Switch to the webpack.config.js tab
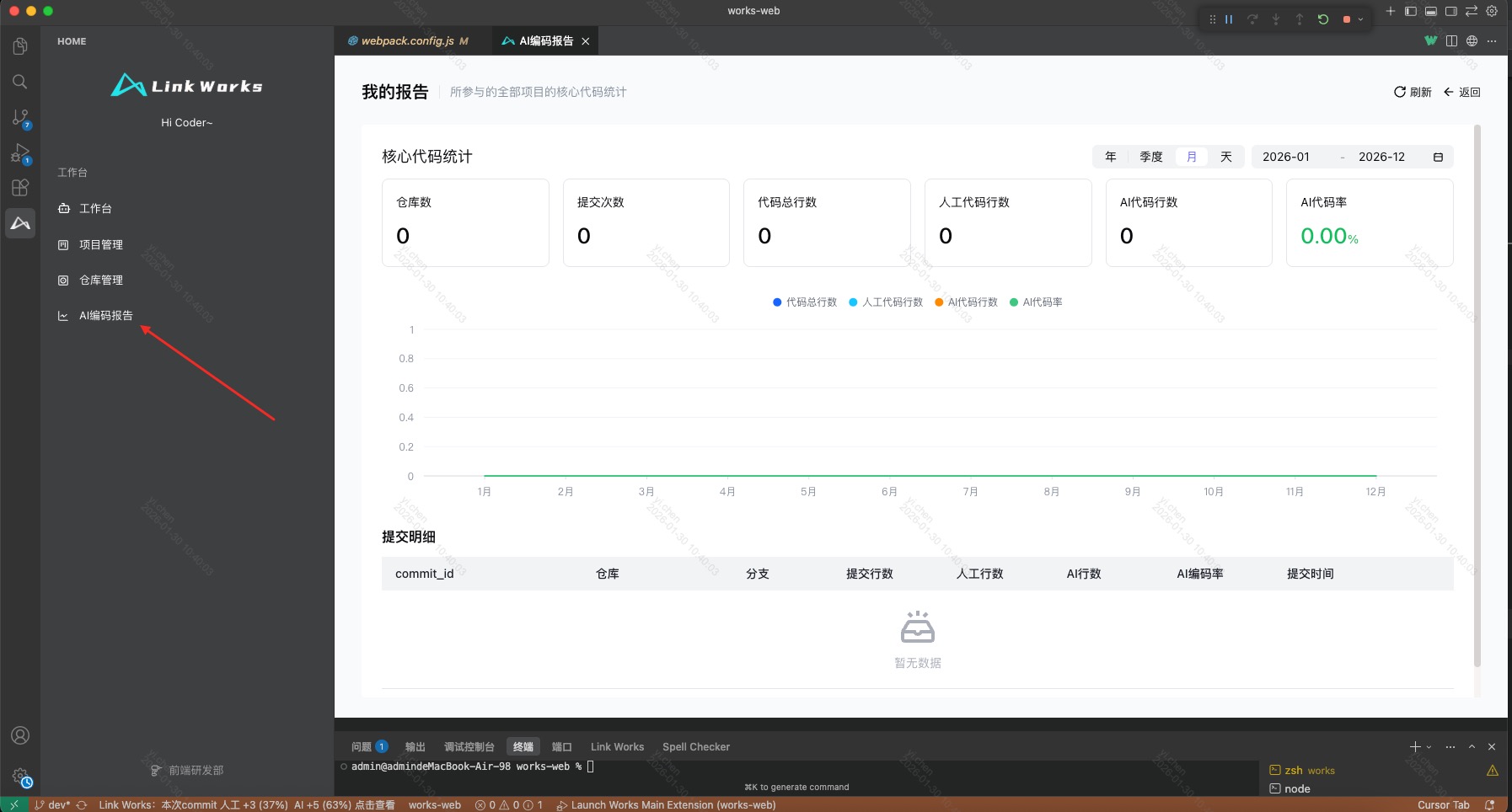1512x812 pixels. [x=408, y=40]
